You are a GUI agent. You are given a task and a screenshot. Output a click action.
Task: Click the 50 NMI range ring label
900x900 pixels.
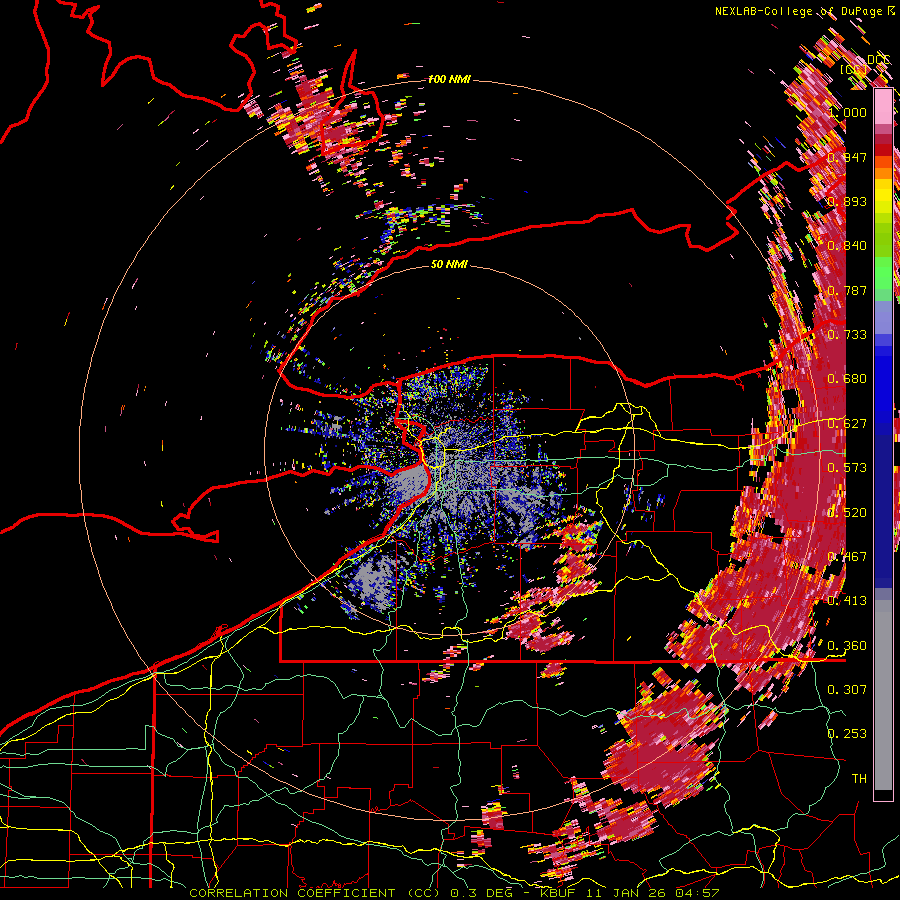pos(449,265)
